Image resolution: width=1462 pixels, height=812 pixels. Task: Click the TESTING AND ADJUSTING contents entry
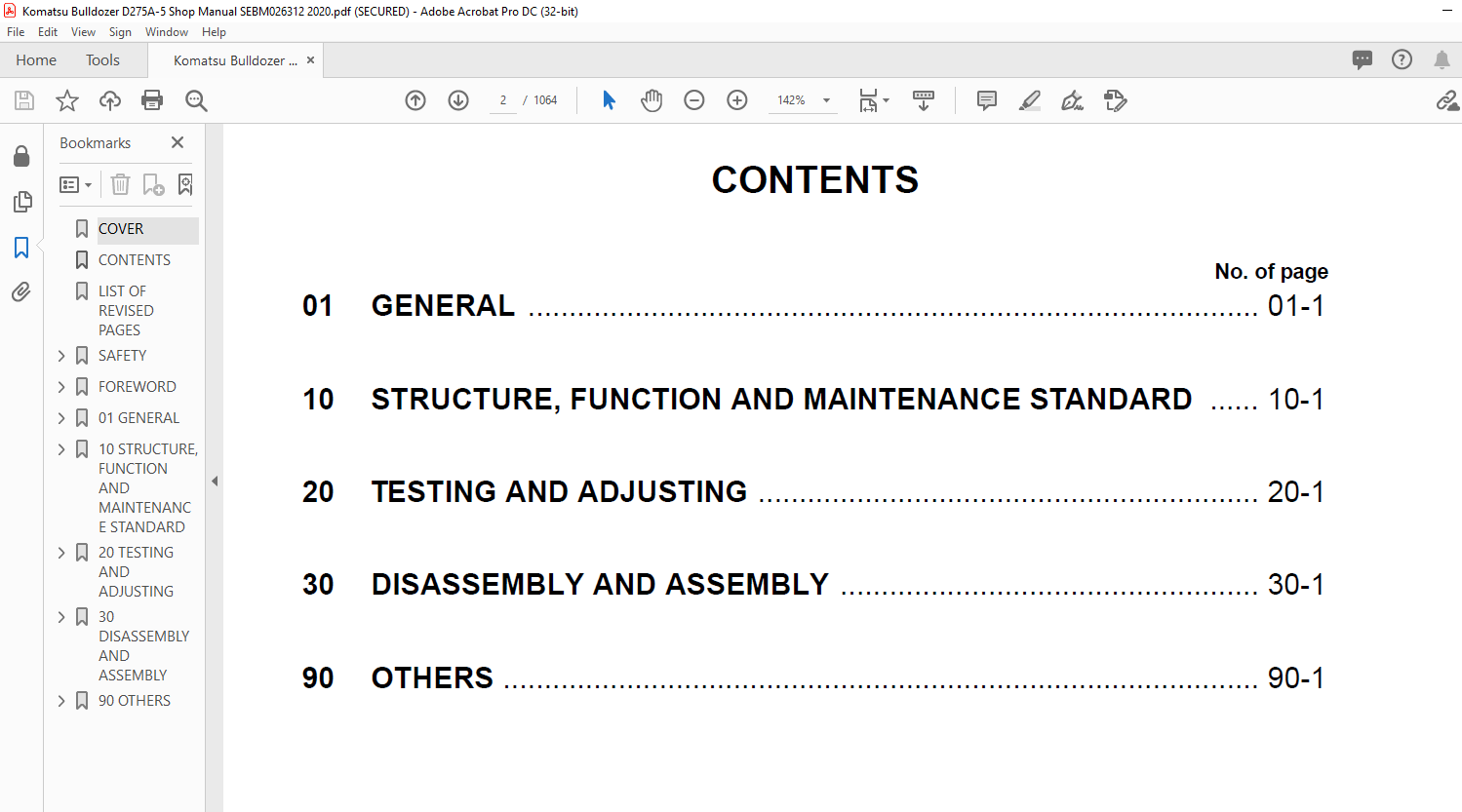click(559, 492)
